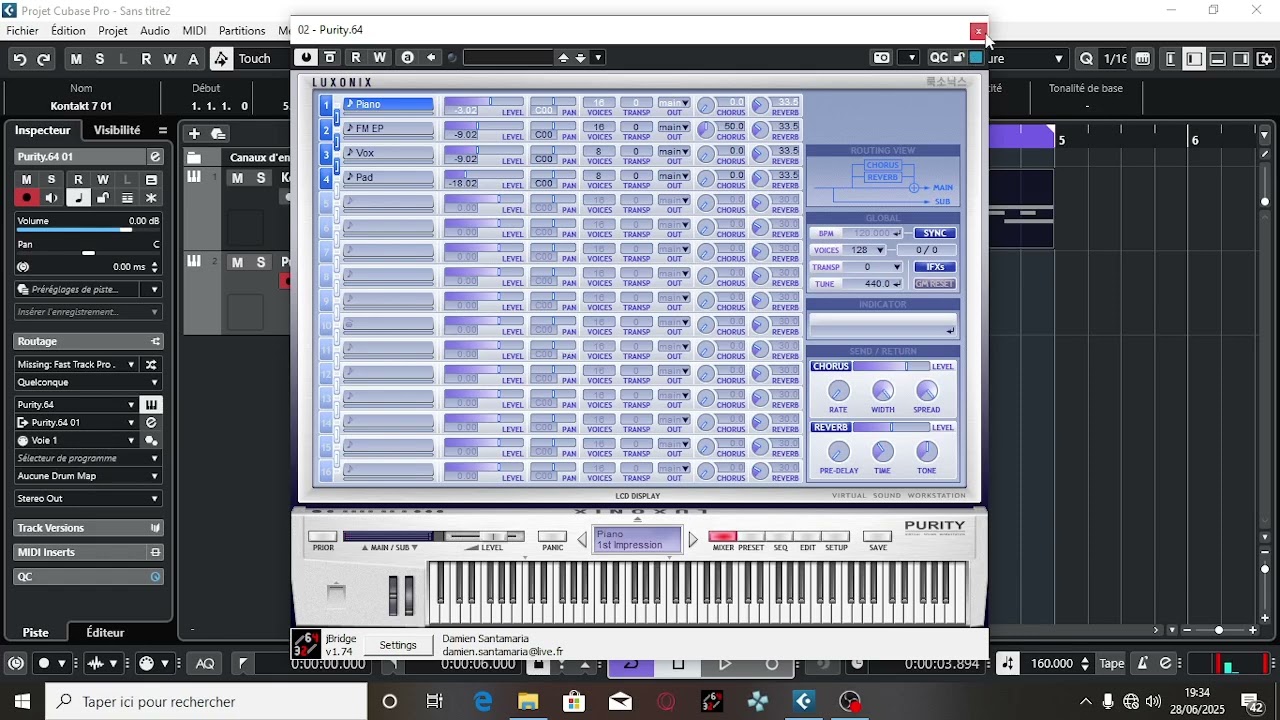The height and width of the screenshot is (720, 1280).
Task: Click the Redo arrow in Cubase toolbar
Action: click(43, 59)
